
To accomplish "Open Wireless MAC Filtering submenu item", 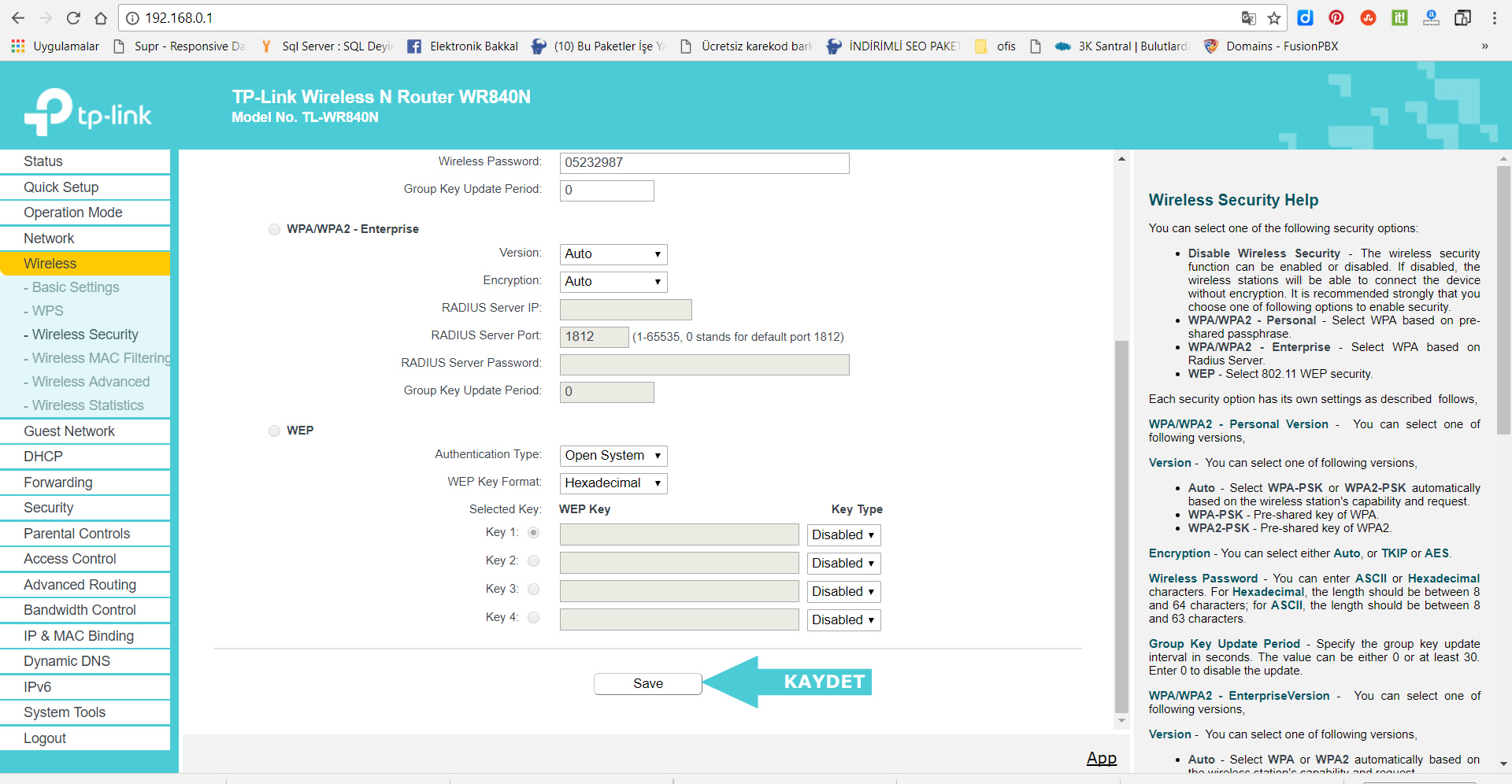I will [x=101, y=358].
